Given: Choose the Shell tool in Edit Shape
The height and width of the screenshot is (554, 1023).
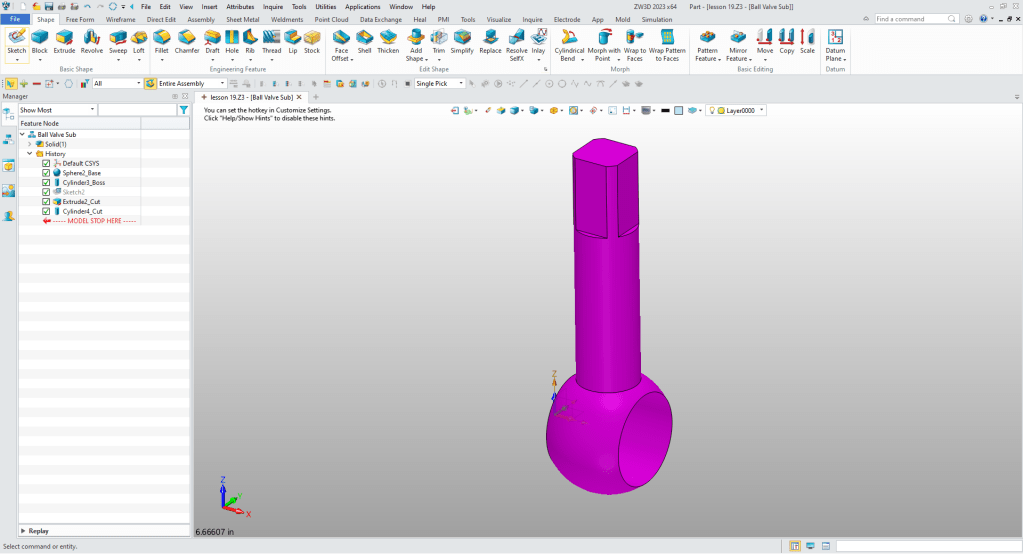Looking at the screenshot, I should (365, 41).
